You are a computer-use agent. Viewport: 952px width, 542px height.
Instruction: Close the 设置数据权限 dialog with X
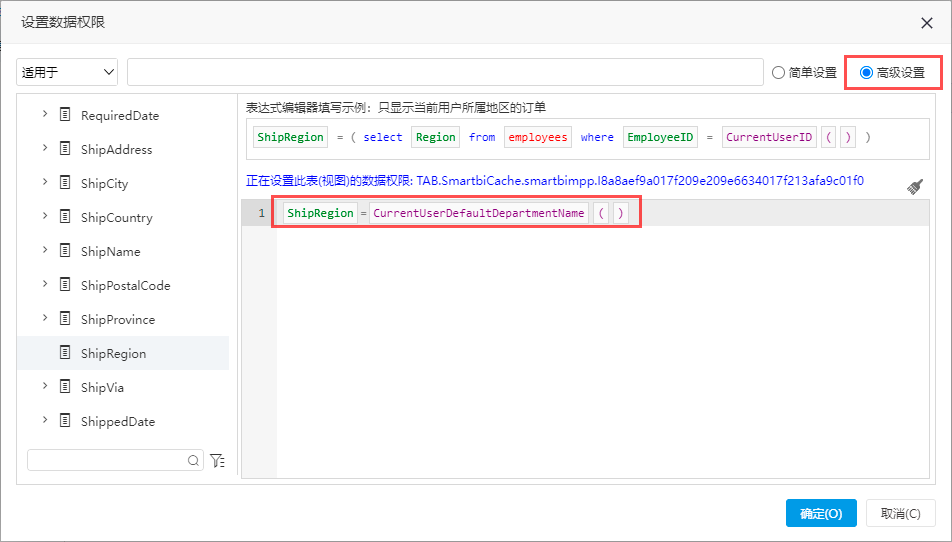(x=926, y=23)
